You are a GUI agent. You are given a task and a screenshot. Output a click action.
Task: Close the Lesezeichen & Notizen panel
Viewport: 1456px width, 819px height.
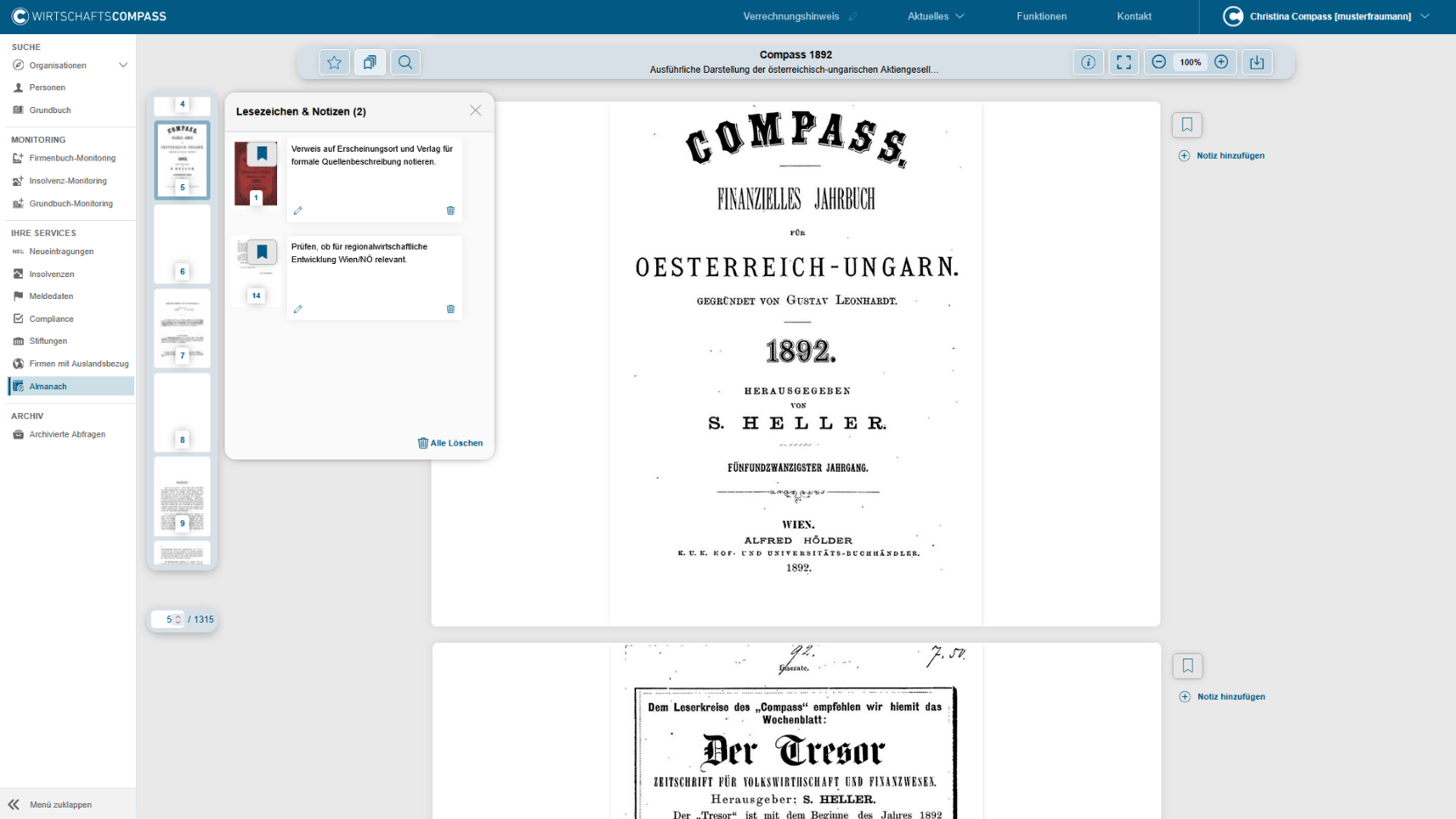pyautogui.click(x=475, y=110)
